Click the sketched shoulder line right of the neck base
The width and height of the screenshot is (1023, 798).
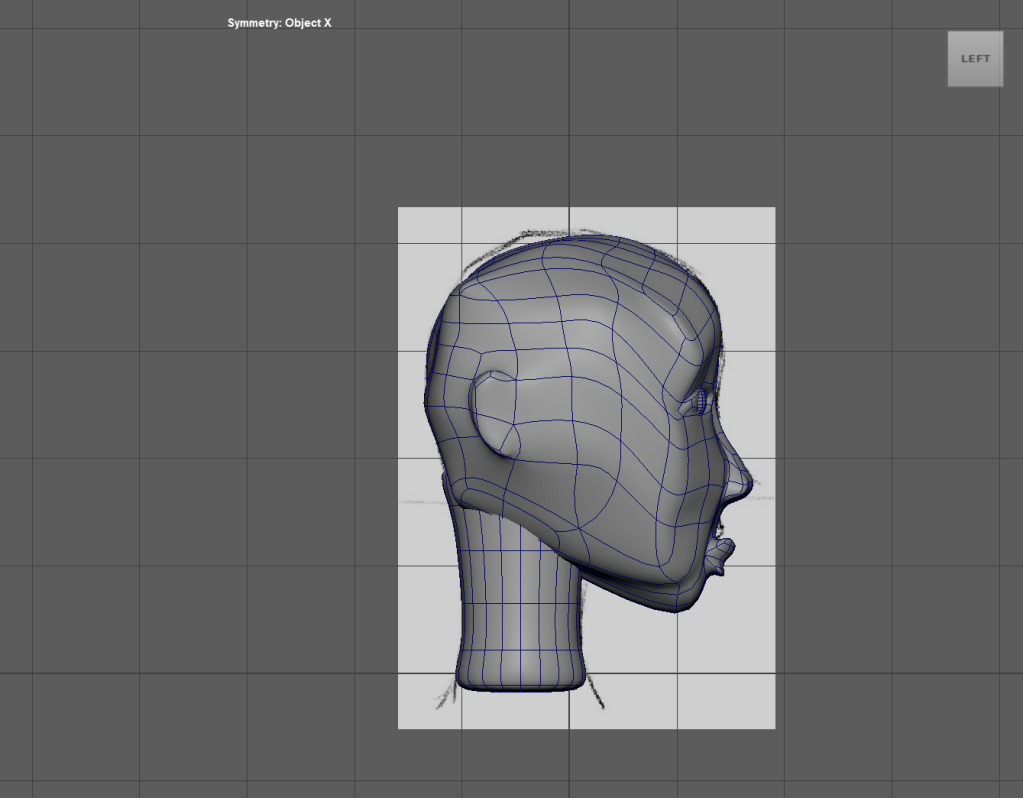tap(595, 690)
